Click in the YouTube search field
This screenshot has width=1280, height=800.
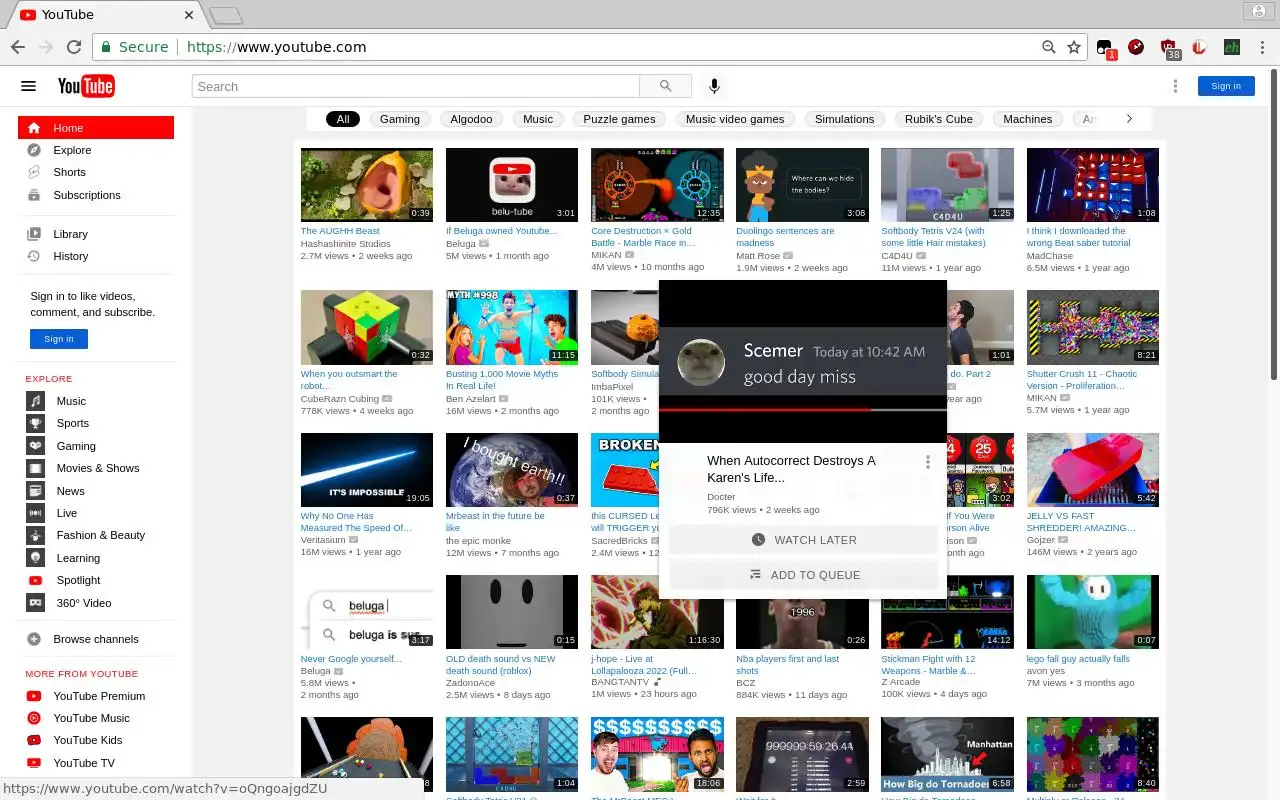pos(415,86)
